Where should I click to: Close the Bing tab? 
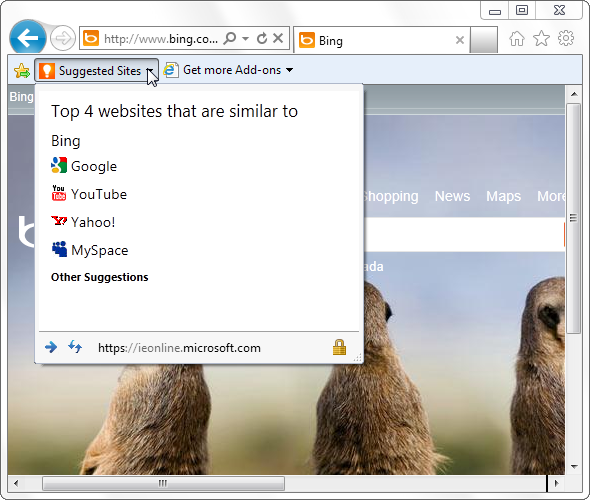[x=460, y=40]
